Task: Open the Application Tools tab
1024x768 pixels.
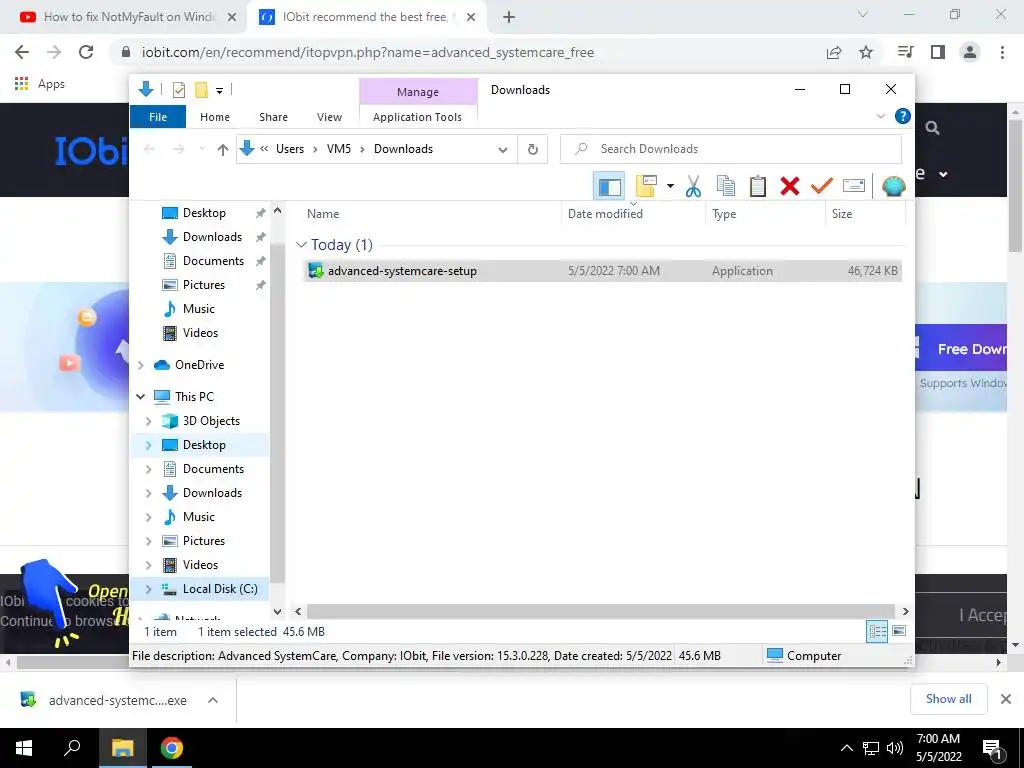Action: coord(417,117)
